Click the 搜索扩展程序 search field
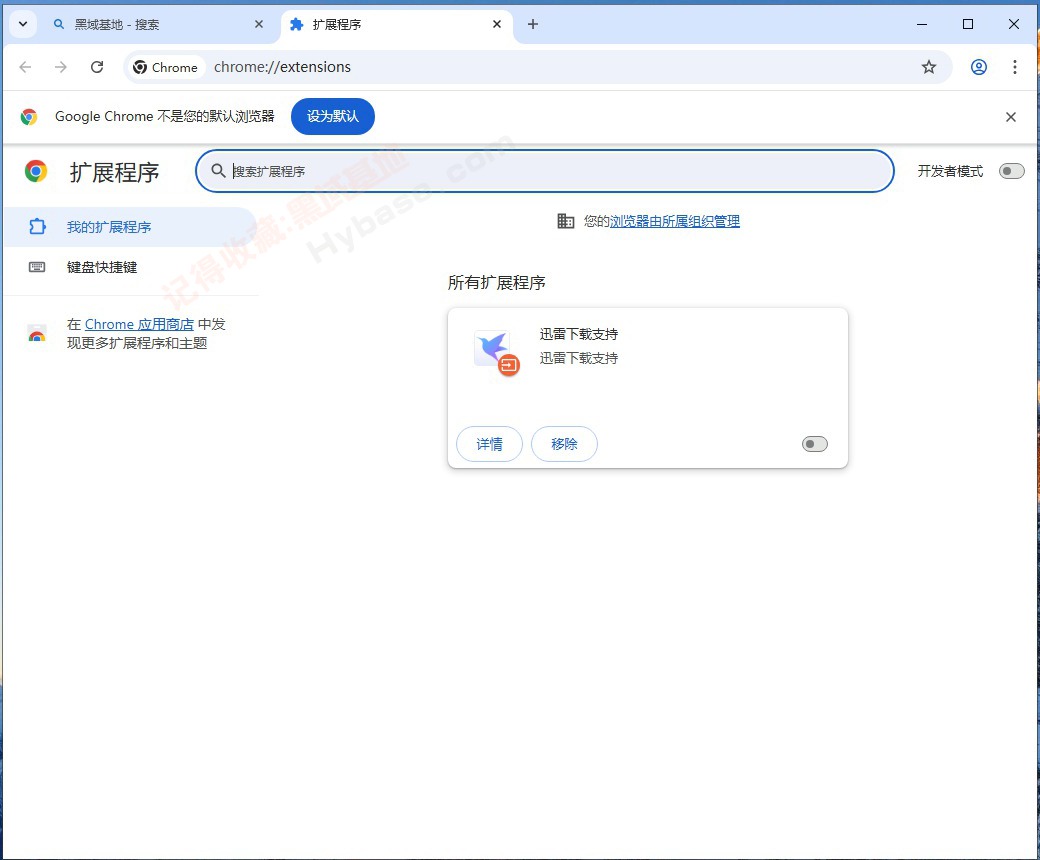Image resolution: width=1040 pixels, height=860 pixels. point(545,171)
